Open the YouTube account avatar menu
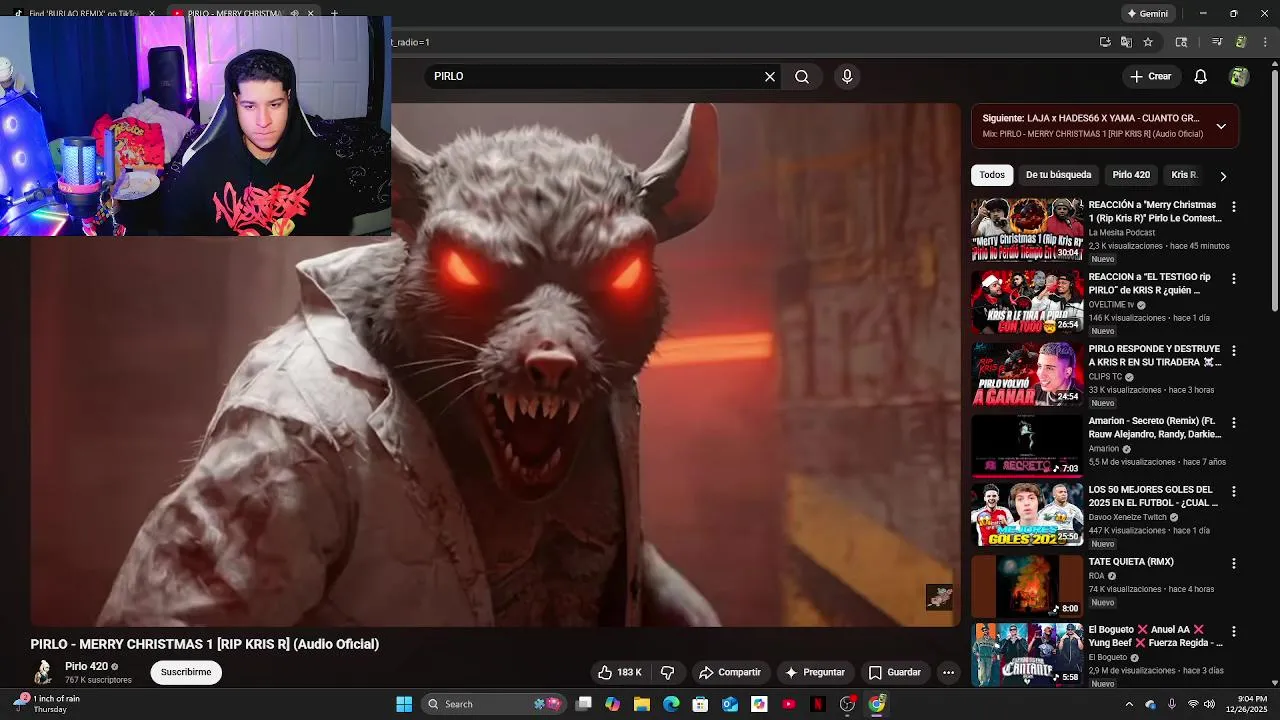This screenshot has width=1280, height=720. pos(1239,76)
